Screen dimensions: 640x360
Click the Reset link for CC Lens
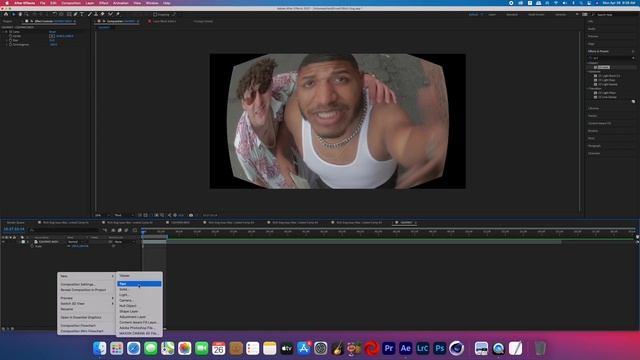pos(53,31)
